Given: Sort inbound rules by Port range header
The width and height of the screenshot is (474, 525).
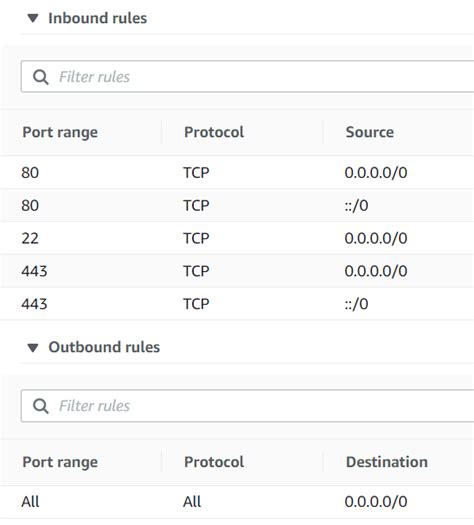Looking at the screenshot, I should 60,132.
